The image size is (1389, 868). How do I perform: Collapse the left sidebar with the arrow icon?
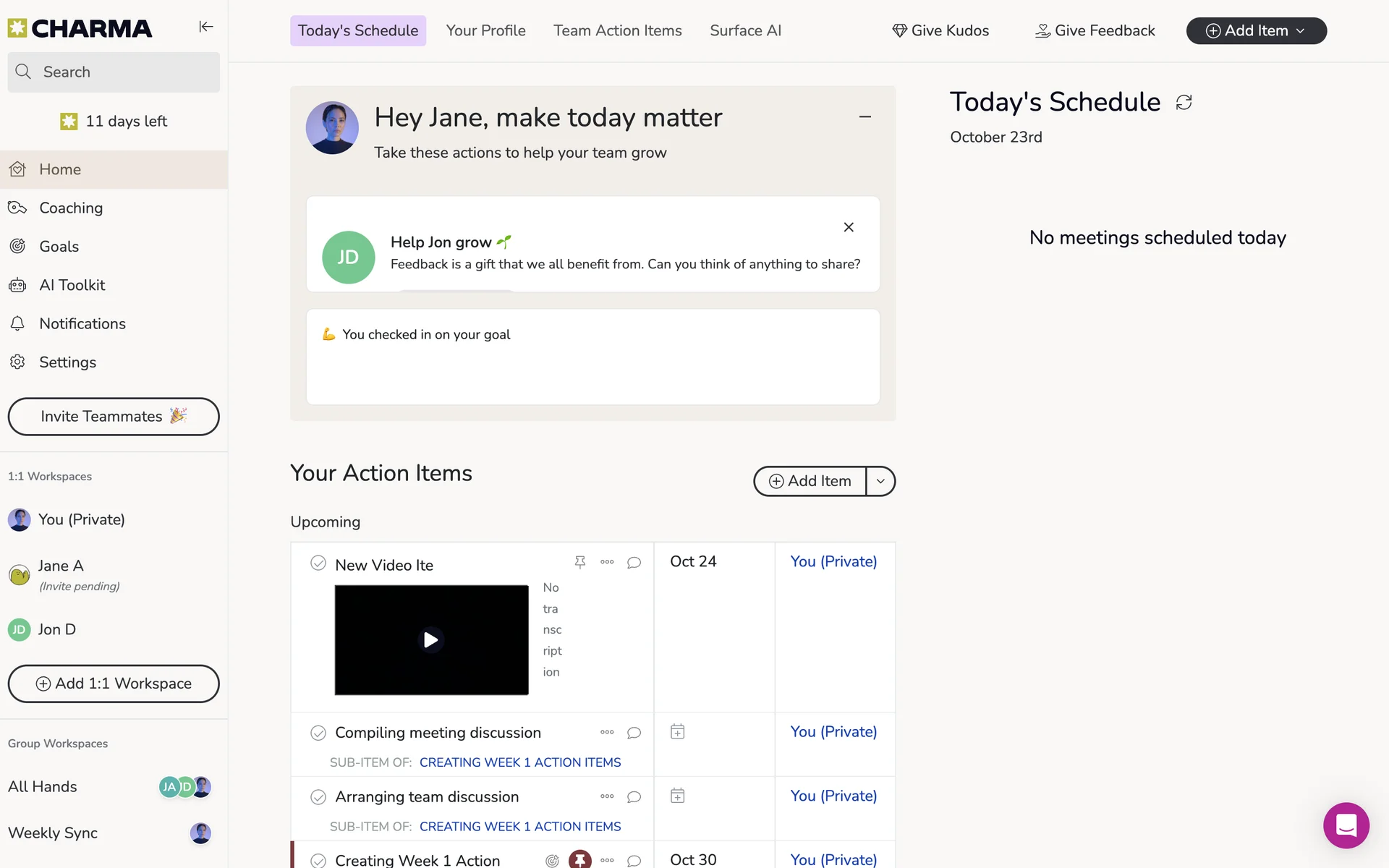point(206,27)
